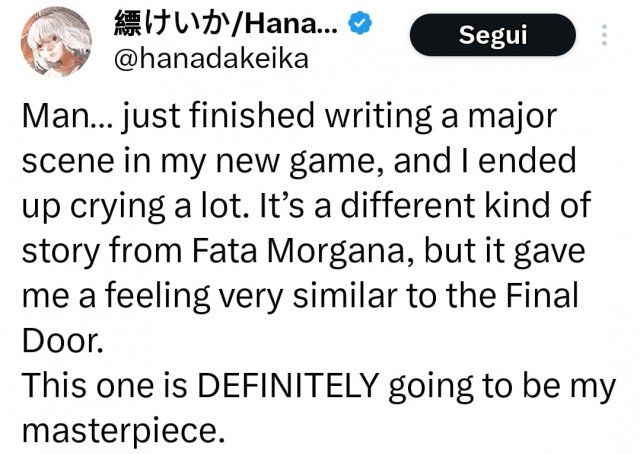Open the @hanadakeika handle link
Viewport: 640px width, 454px height.
pyautogui.click(x=212, y=59)
